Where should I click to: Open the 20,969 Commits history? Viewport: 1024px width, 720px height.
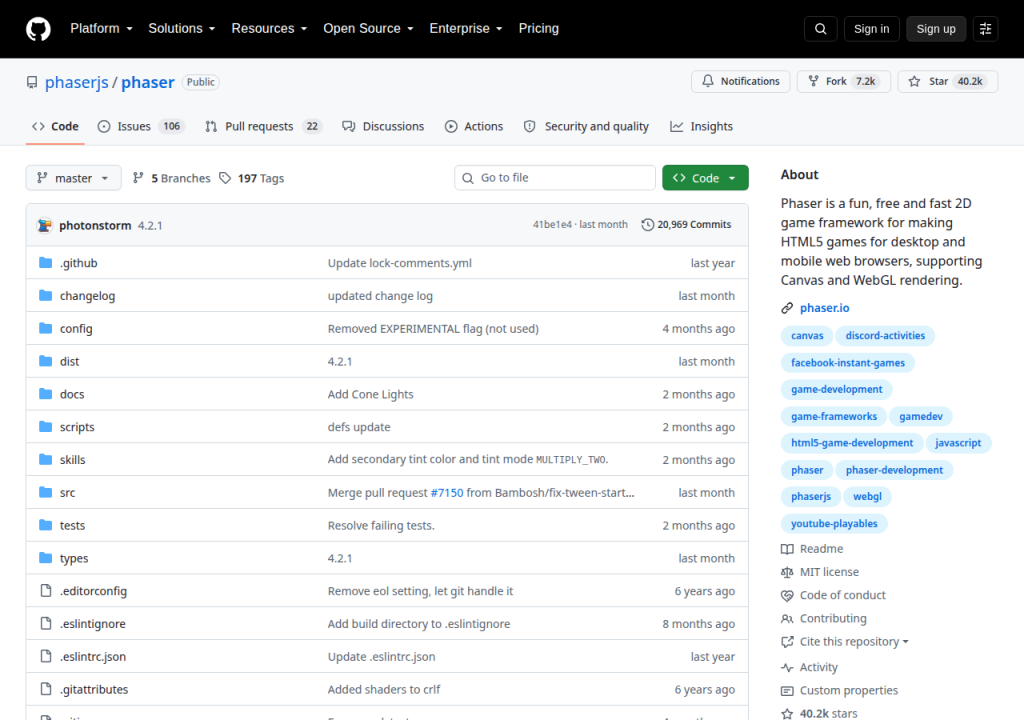[x=686, y=225]
